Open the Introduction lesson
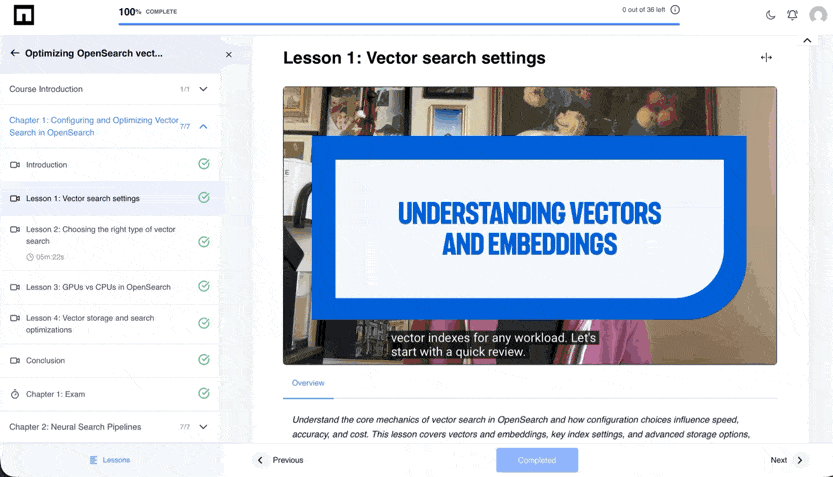 click(110, 165)
